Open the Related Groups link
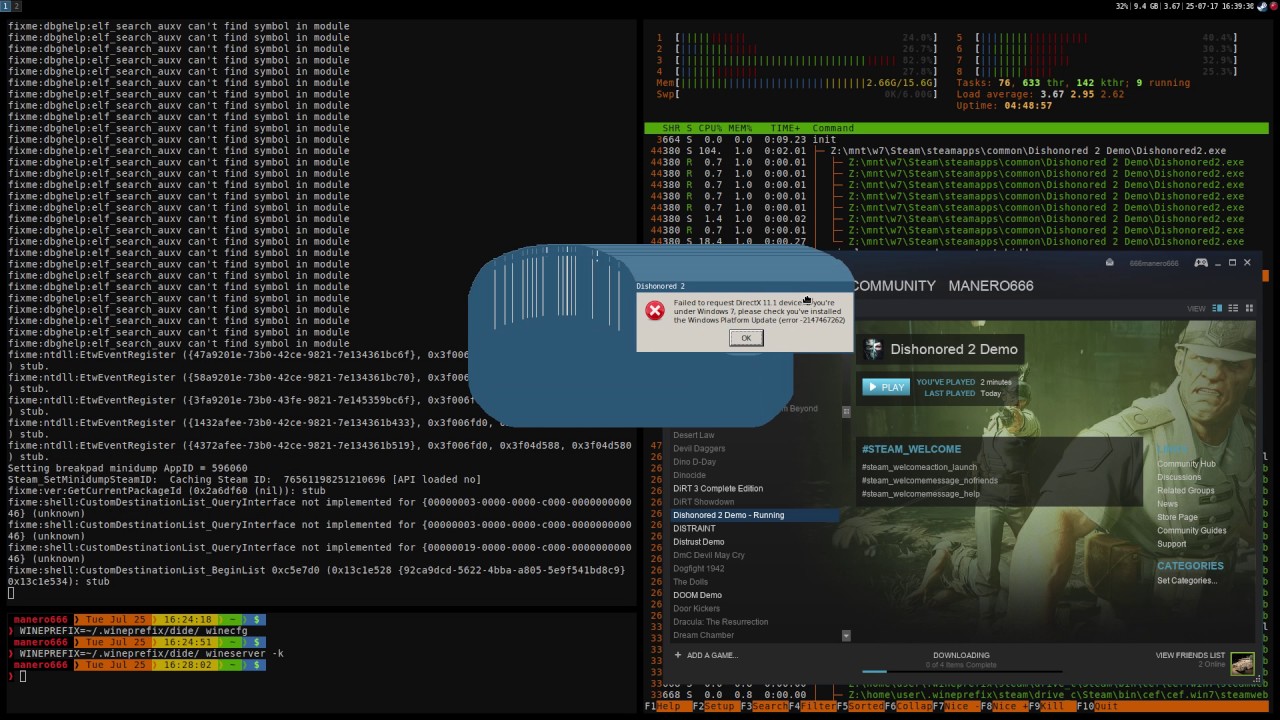The height and width of the screenshot is (720, 1280). (1186, 491)
